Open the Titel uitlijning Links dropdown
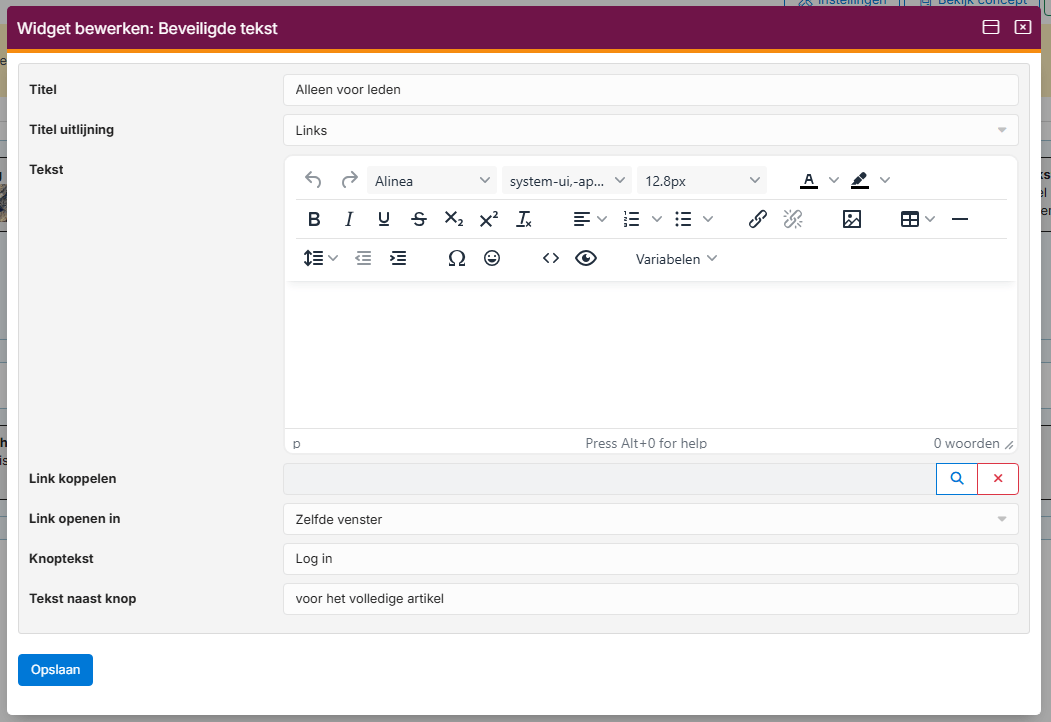1051x722 pixels. point(650,130)
